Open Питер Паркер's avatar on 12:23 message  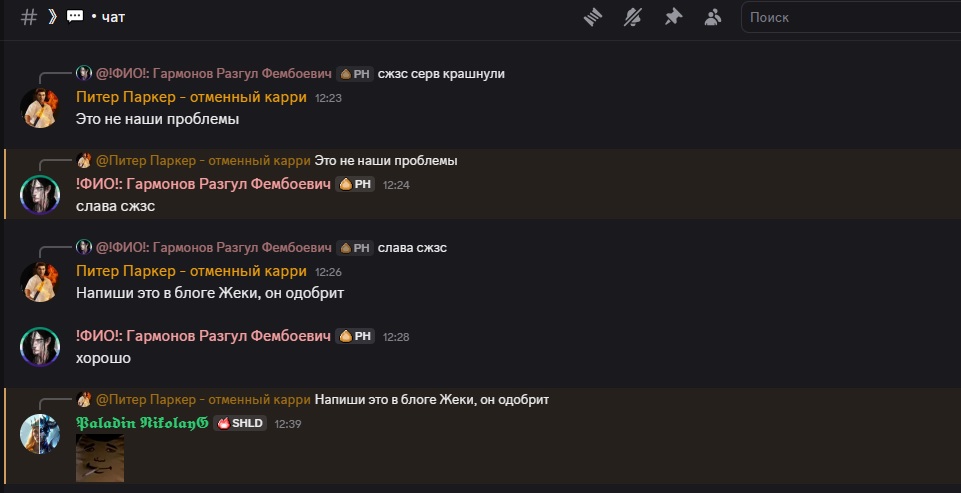coord(40,108)
